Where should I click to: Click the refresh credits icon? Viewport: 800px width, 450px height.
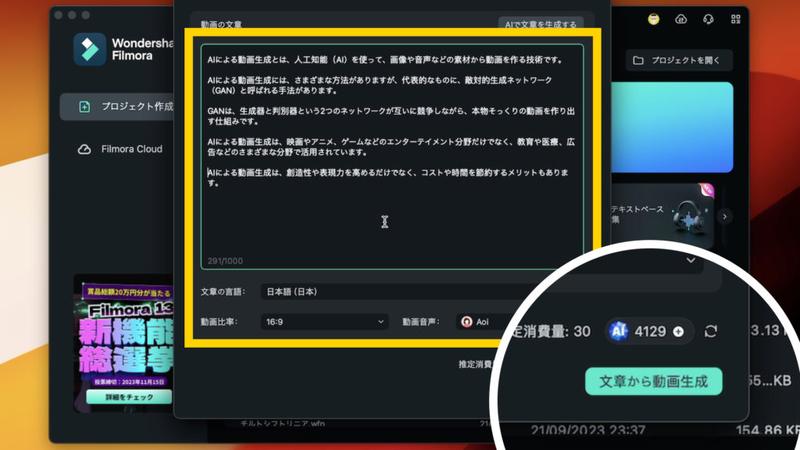pos(711,332)
